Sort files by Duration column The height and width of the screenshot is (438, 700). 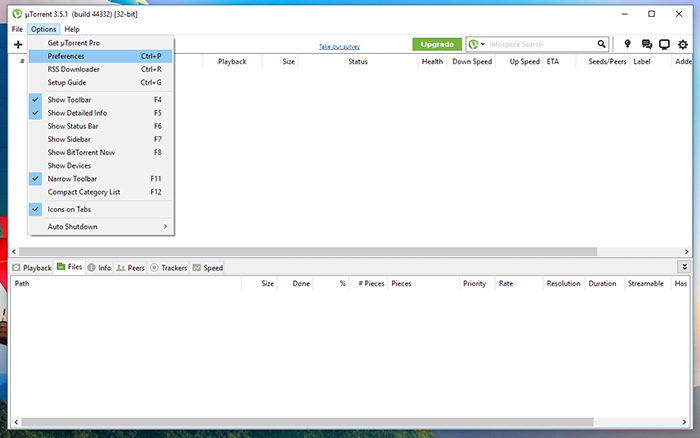[x=604, y=284]
